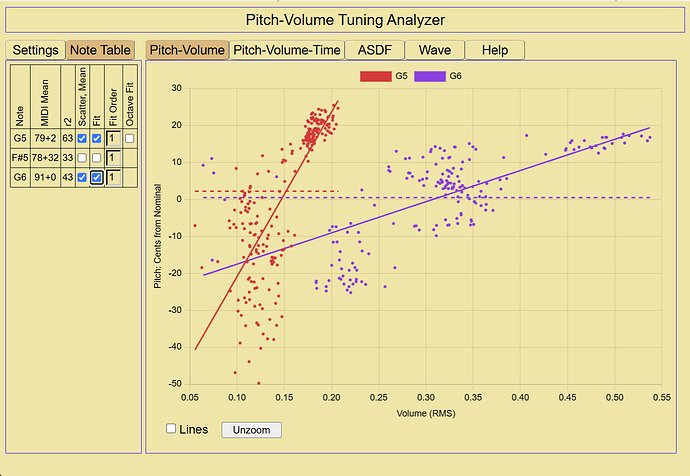
Task: Check the Fit box for F#5
Action: pyautogui.click(x=96, y=157)
